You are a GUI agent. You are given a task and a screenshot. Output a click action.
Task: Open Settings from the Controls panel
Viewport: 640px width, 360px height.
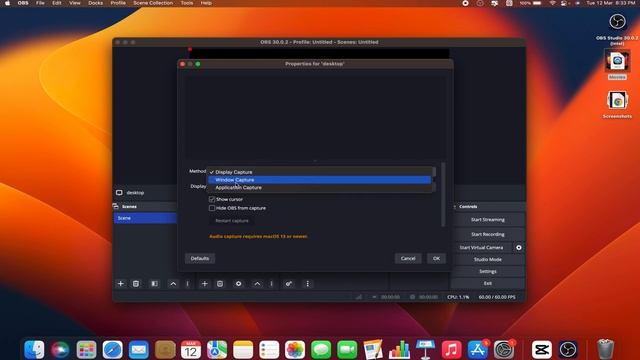488,271
